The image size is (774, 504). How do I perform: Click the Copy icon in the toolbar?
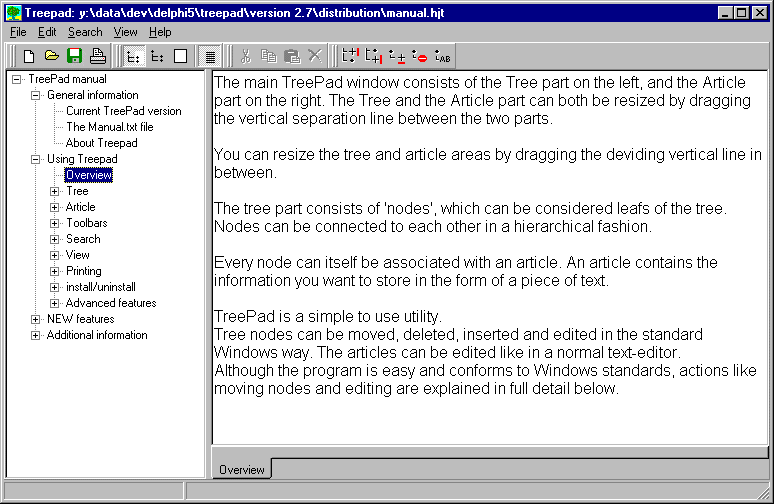[269, 56]
